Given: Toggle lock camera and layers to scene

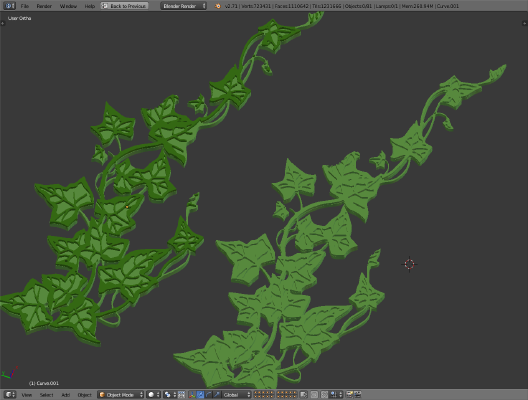Looking at the screenshot, I should click(x=303, y=395).
